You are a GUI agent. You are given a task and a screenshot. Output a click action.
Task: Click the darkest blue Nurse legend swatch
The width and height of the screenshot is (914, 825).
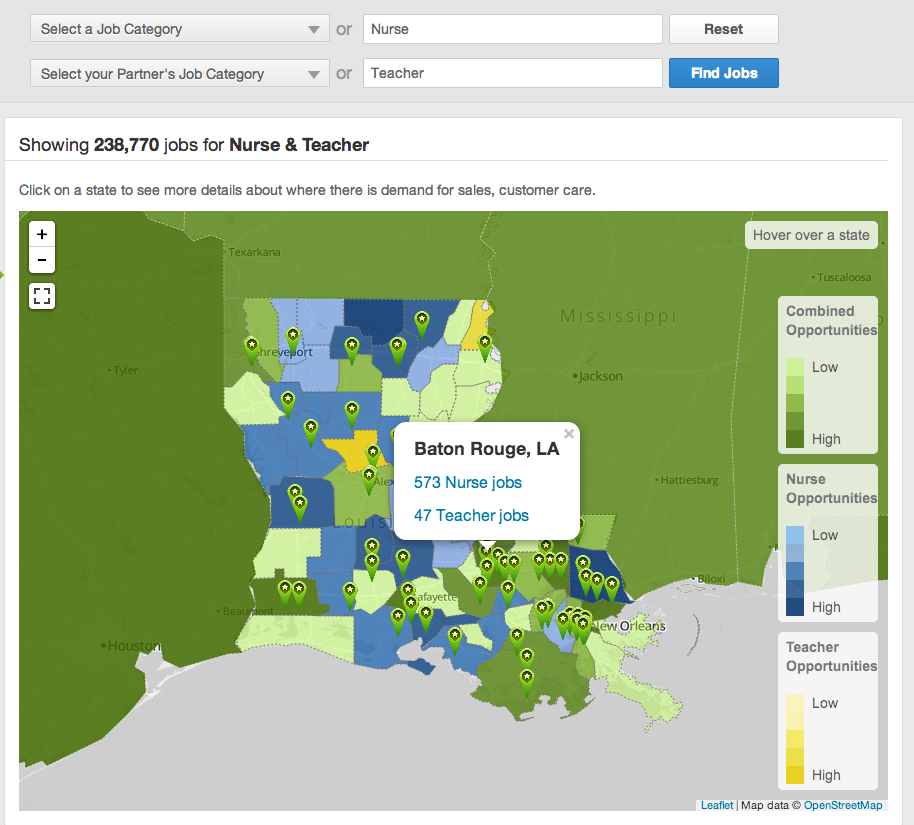tap(795, 606)
